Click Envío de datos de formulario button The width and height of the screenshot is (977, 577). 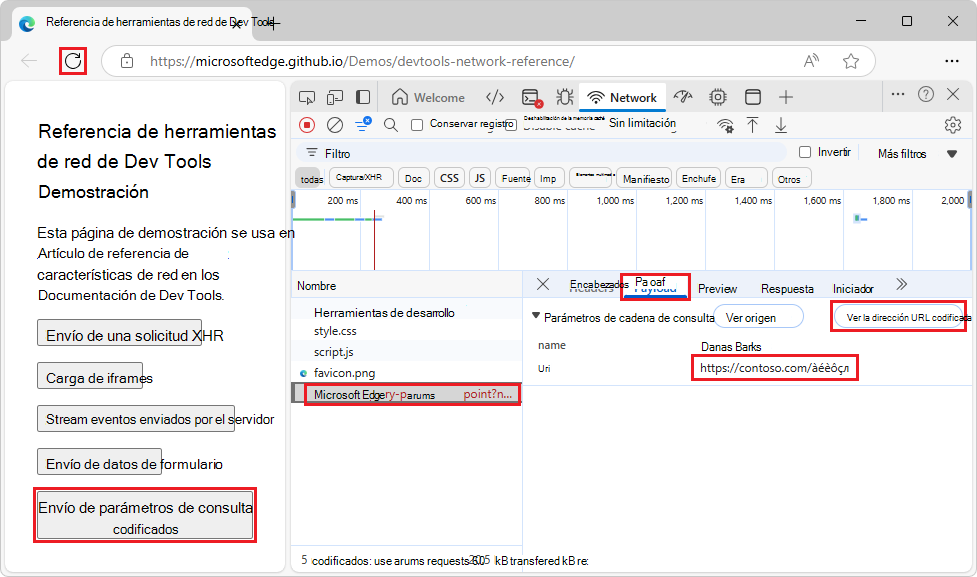pos(100,462)
